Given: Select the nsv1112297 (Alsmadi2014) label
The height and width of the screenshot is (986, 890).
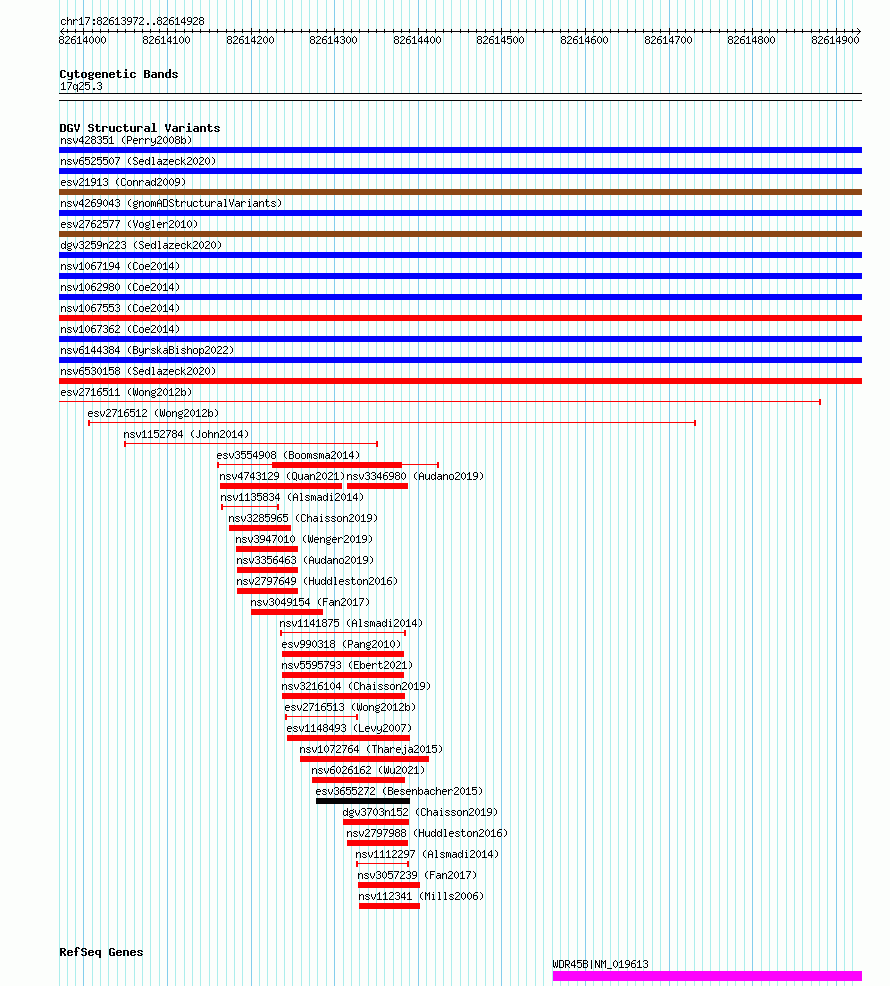Looking at the screenshot, I should [427, 855].
